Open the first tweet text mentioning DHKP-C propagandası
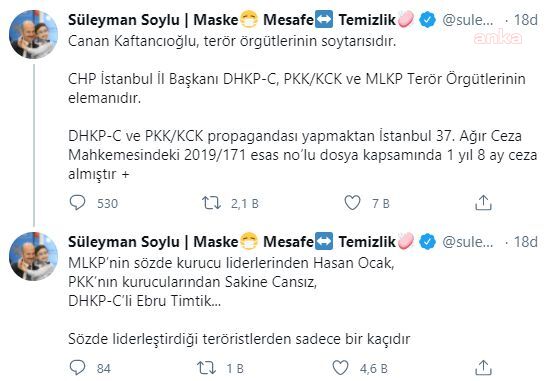This screenshot has height=381, width=551. (303, 155)
